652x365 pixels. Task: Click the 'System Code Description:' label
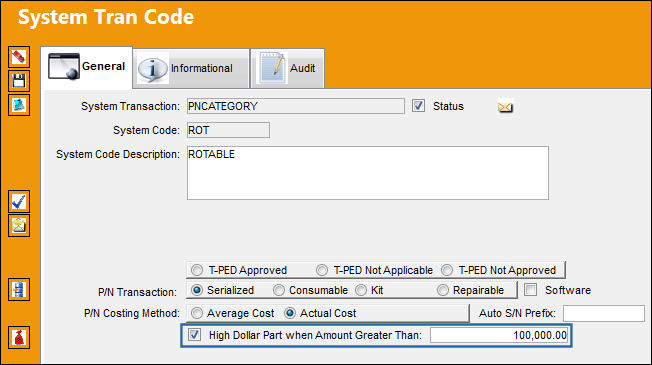coord(118,154)
